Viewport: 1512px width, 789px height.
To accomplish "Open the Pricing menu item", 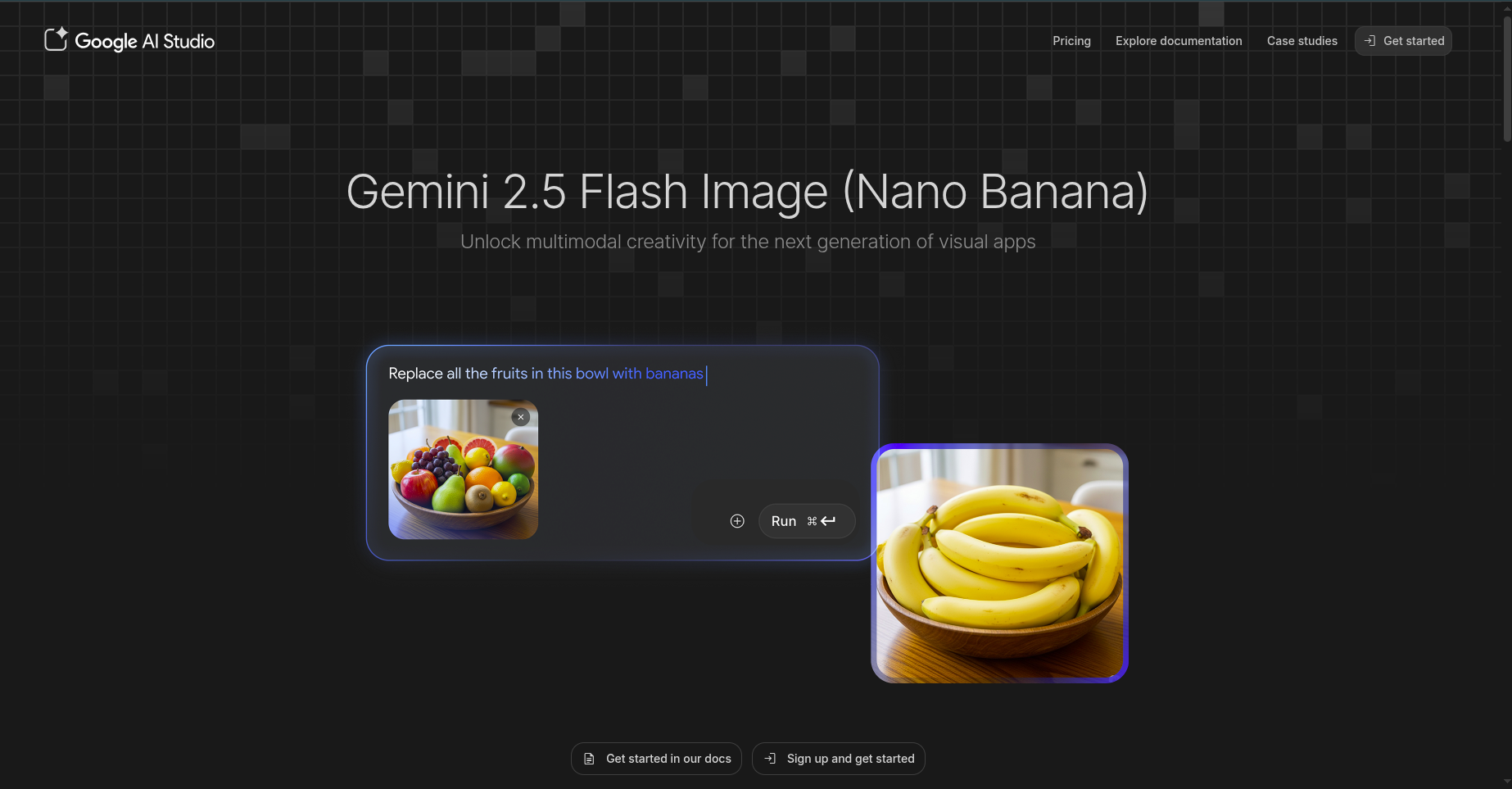I will tap(1071, 41).
